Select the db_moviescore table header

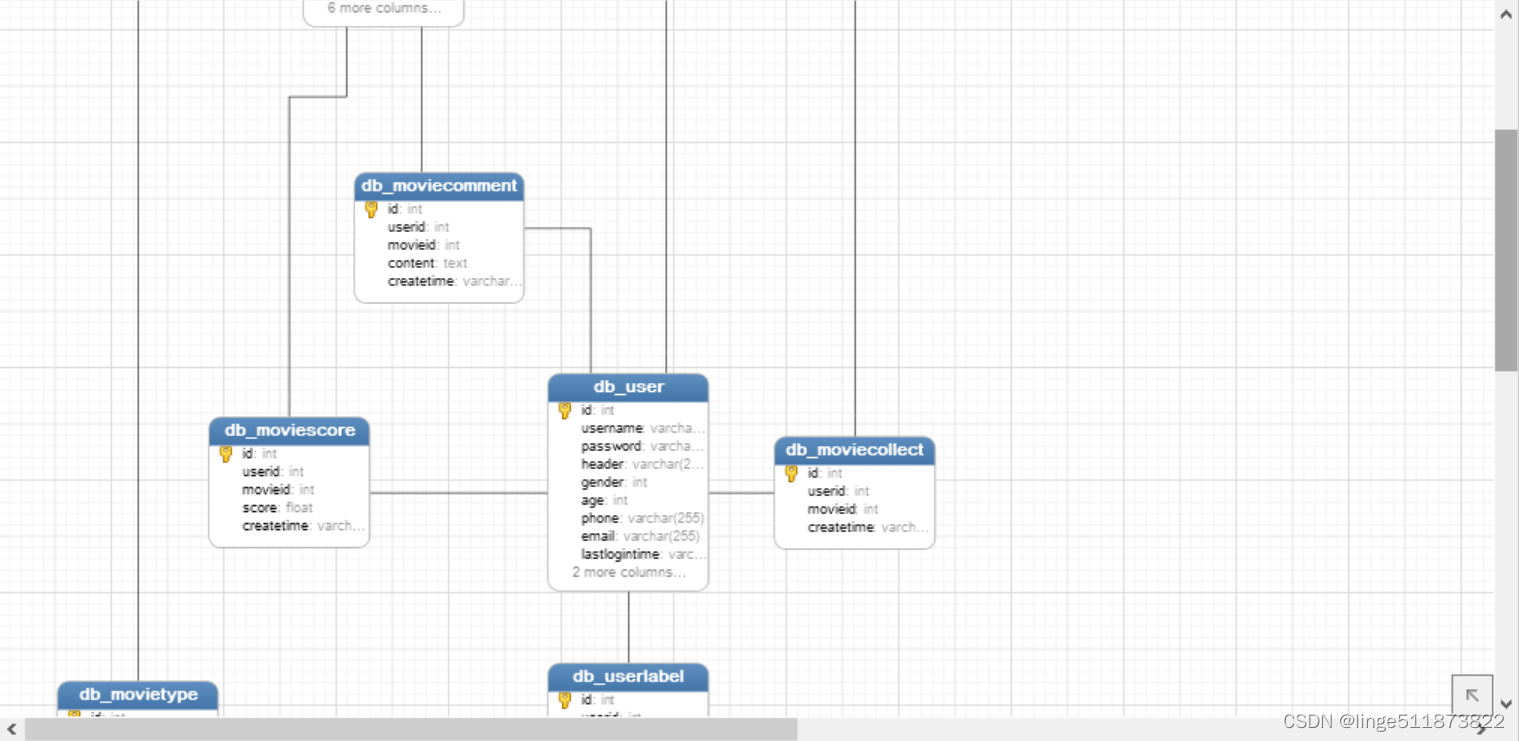pos(289,431)
